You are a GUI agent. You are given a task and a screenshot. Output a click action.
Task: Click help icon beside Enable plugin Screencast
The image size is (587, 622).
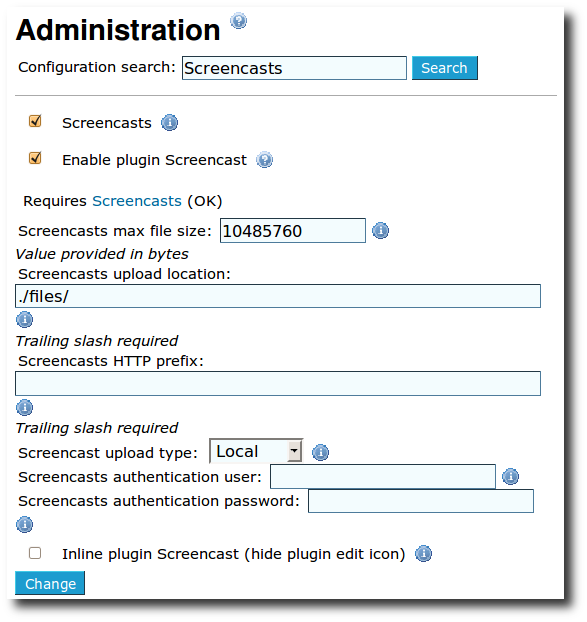(264, 160)
